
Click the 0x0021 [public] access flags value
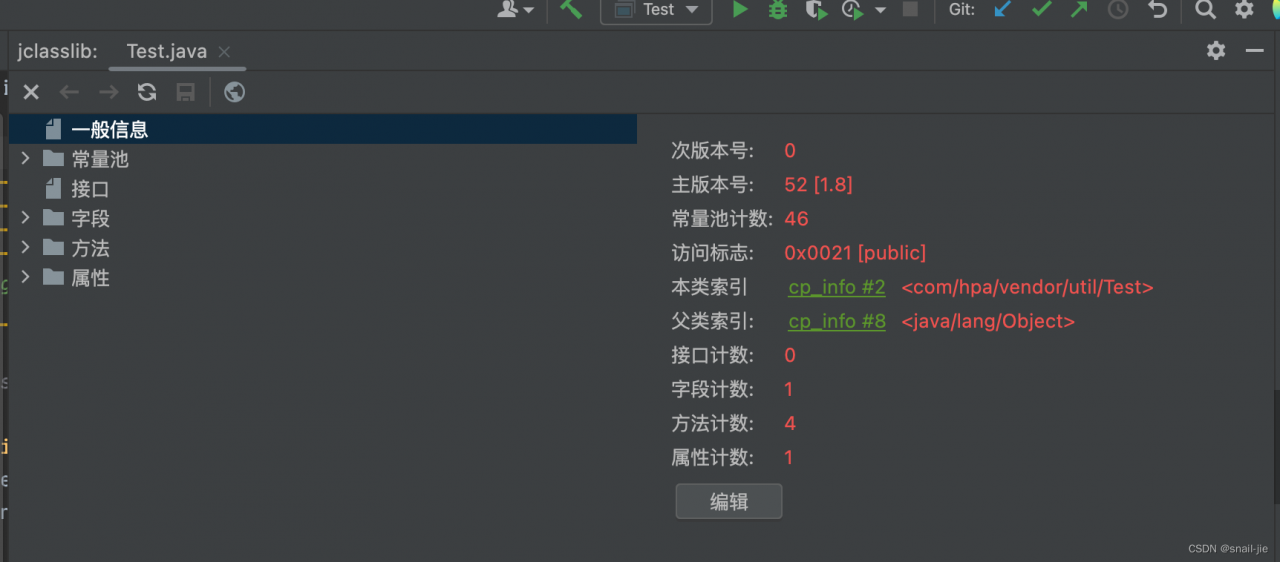[856, 253]
